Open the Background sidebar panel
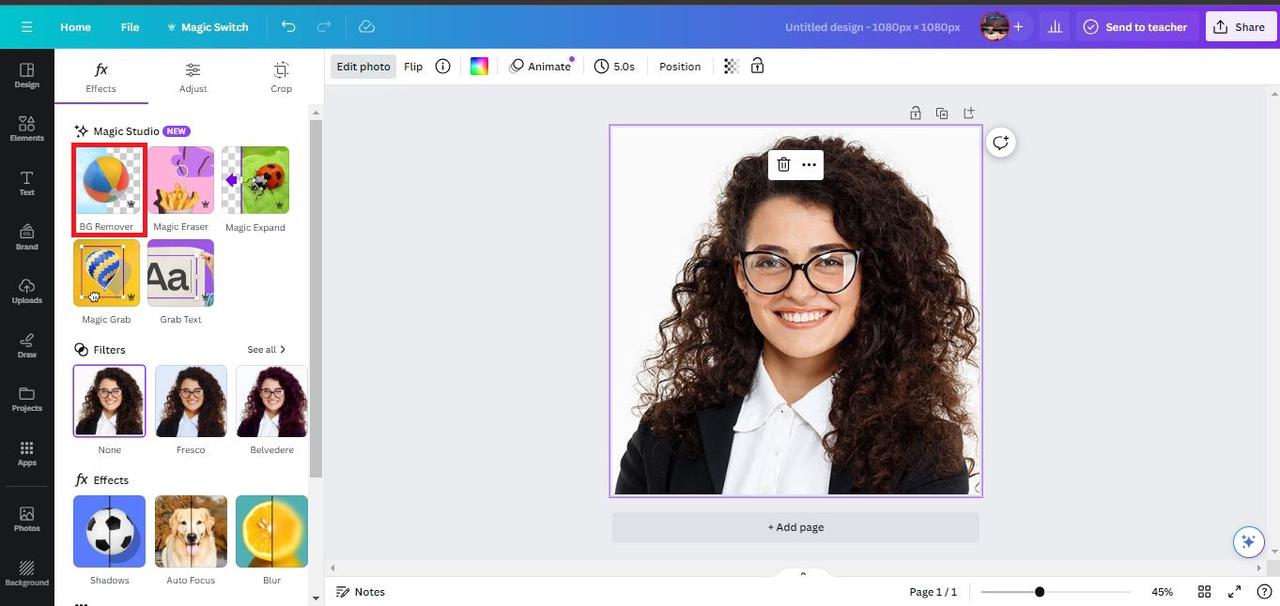 point(27,573)
